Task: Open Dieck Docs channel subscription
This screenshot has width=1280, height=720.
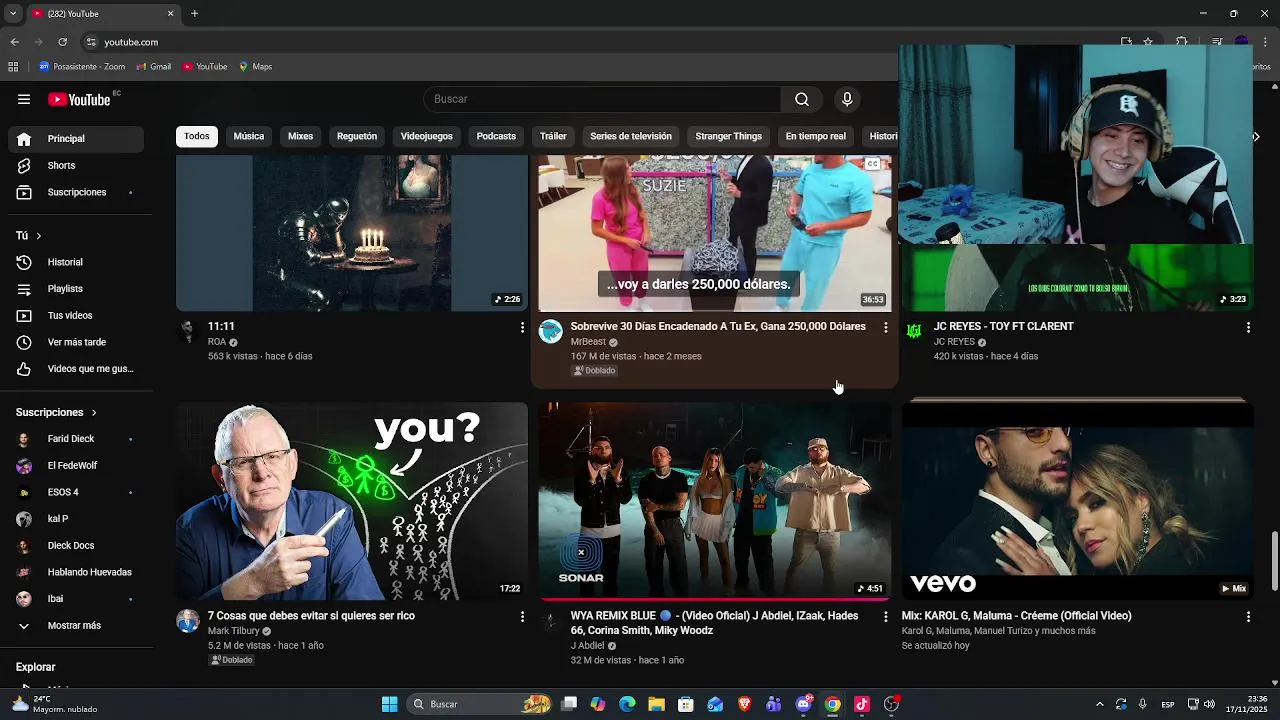Action: click(77, 546)
